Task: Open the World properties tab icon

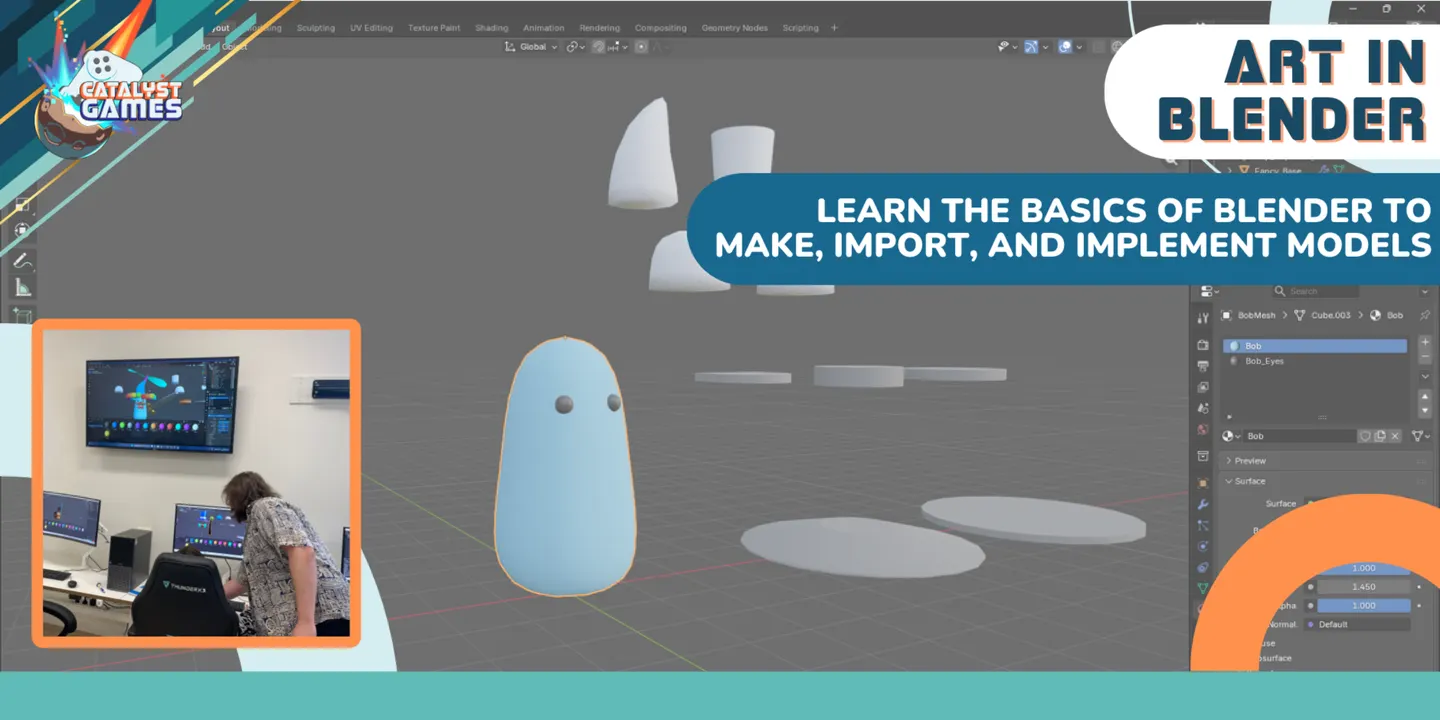Action: 1203,429
